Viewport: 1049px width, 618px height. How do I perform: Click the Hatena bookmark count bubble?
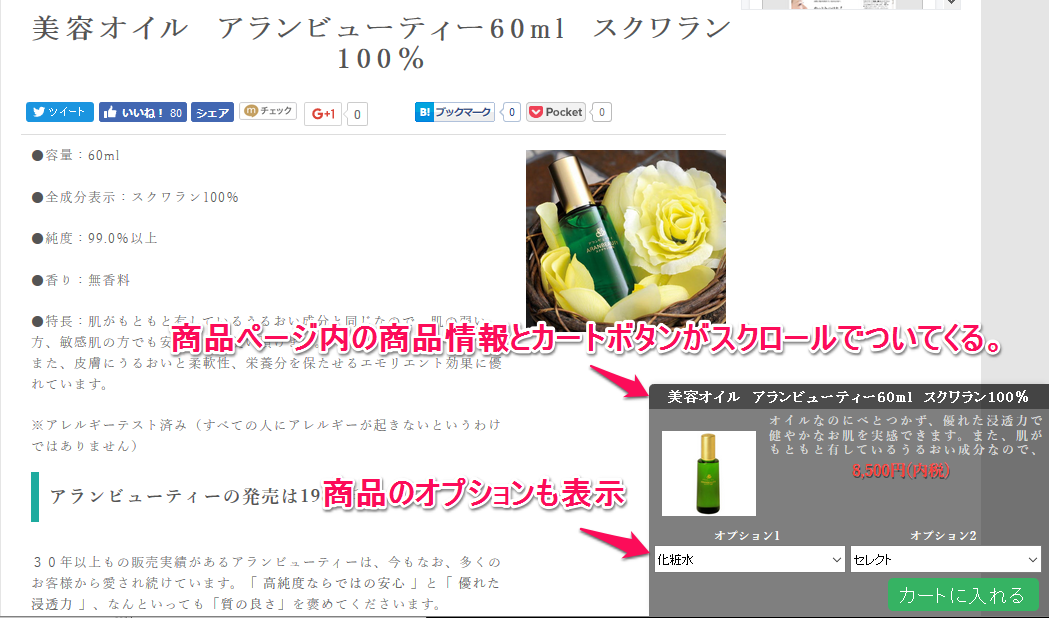[x=512, y=112]
